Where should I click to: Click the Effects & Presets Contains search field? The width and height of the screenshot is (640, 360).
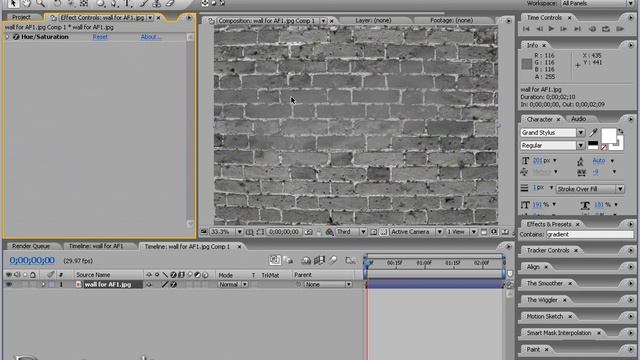(590, 234)
